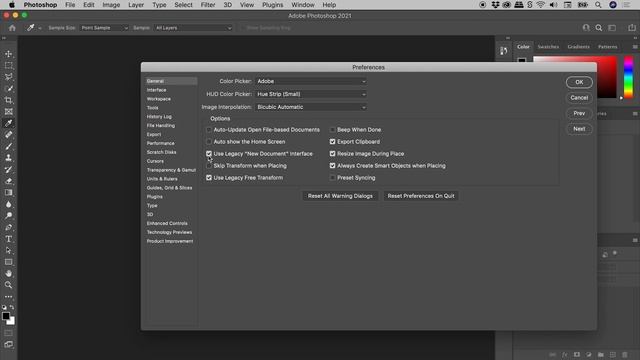Select the Lasso tool

(x=9, y=77)
